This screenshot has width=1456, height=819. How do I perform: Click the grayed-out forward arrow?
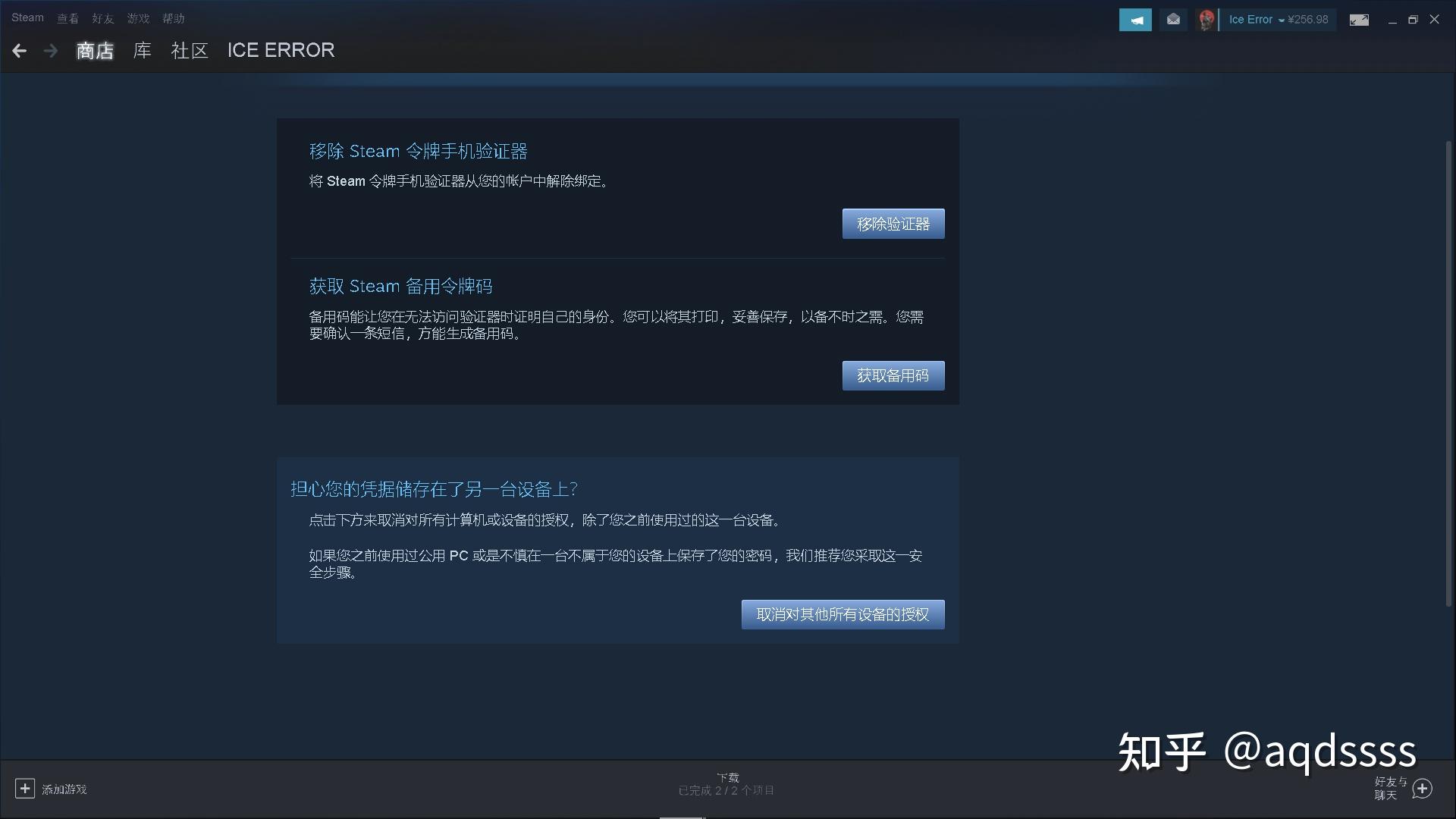click(x=50, y=50)
